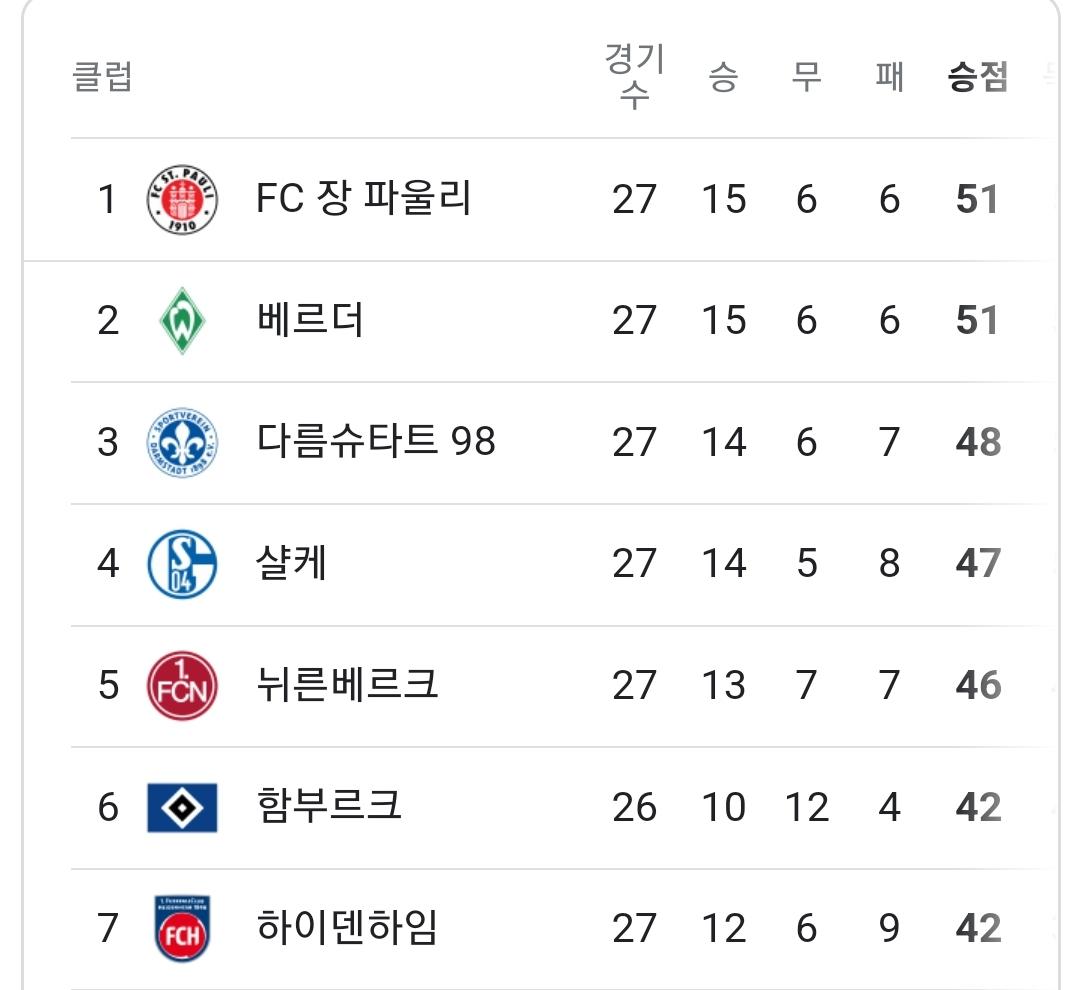This screenshot has width=1080, height=990.
Task: Click the Schalke 04 blue logo
Action: (183, 564)
